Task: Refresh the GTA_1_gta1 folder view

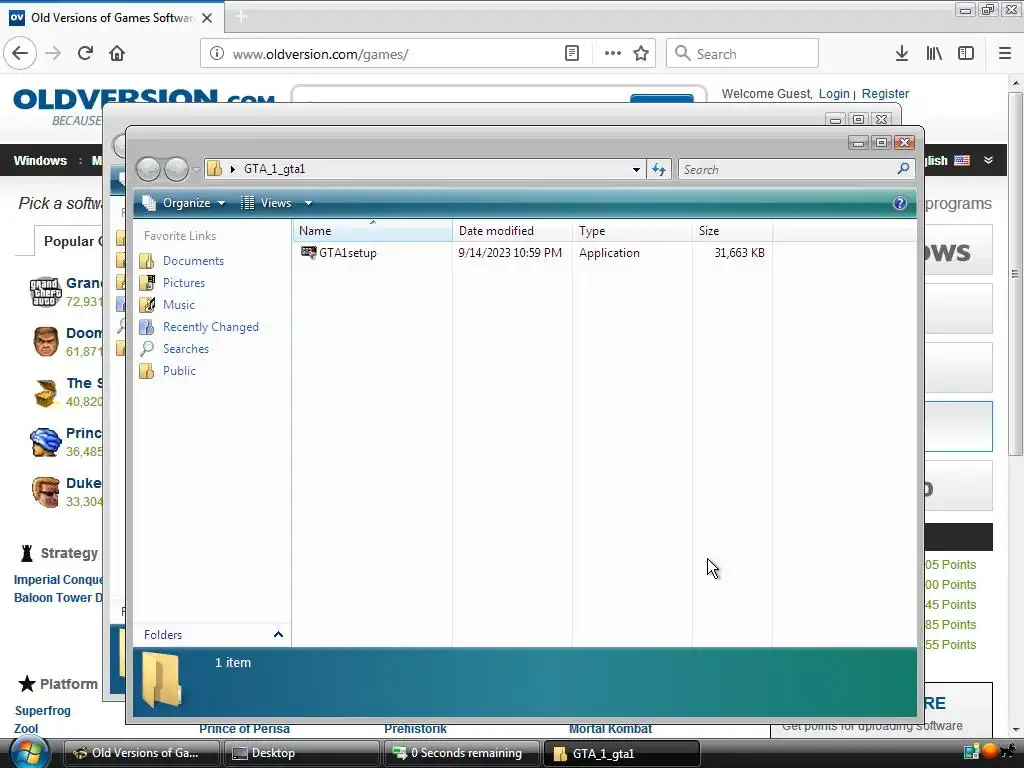Action: coord(659,170)
